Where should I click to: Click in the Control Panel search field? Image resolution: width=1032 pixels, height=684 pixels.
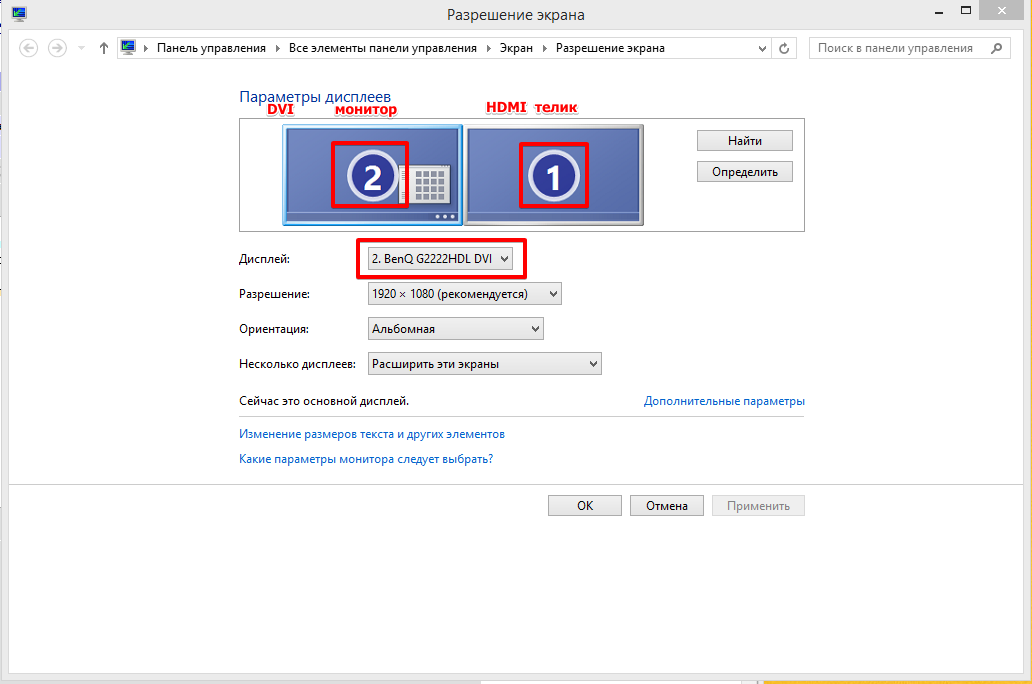coord(895,48)
